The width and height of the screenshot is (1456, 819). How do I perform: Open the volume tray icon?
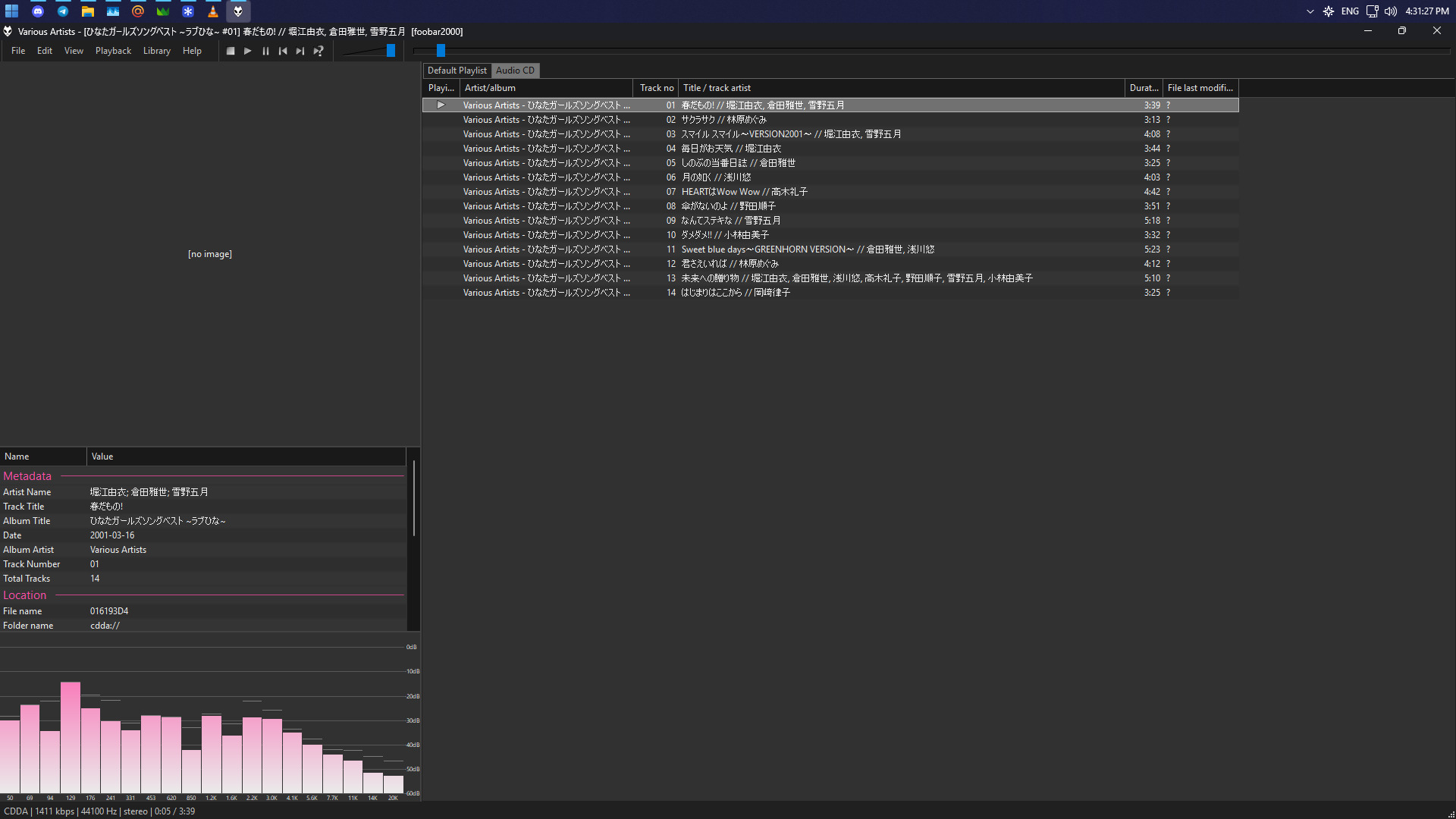click(1391, 11)
